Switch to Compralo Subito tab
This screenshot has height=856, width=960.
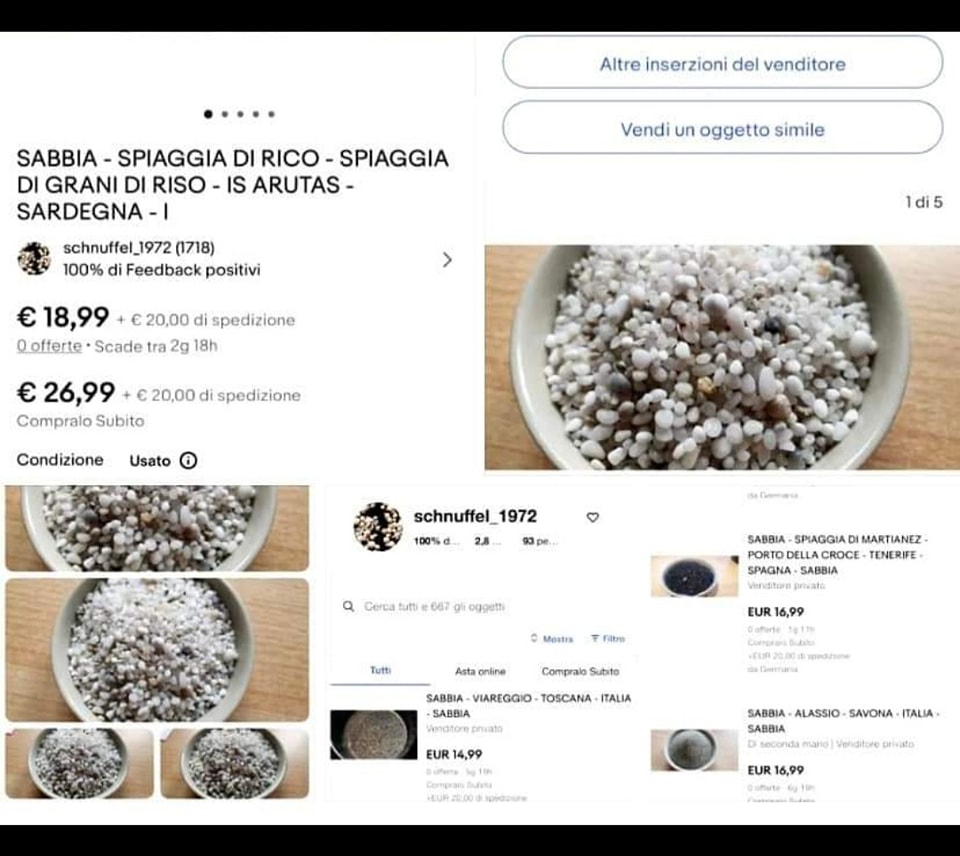coord(580,672)
